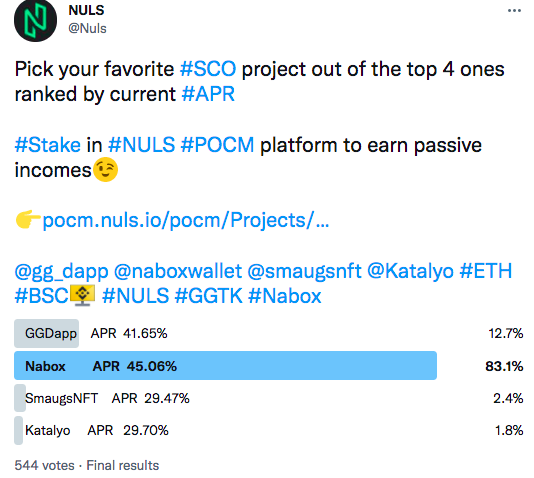Screen dimensions: 534x478
Task: Click the pointing hand emoji
Action: [x=28, y=220]
